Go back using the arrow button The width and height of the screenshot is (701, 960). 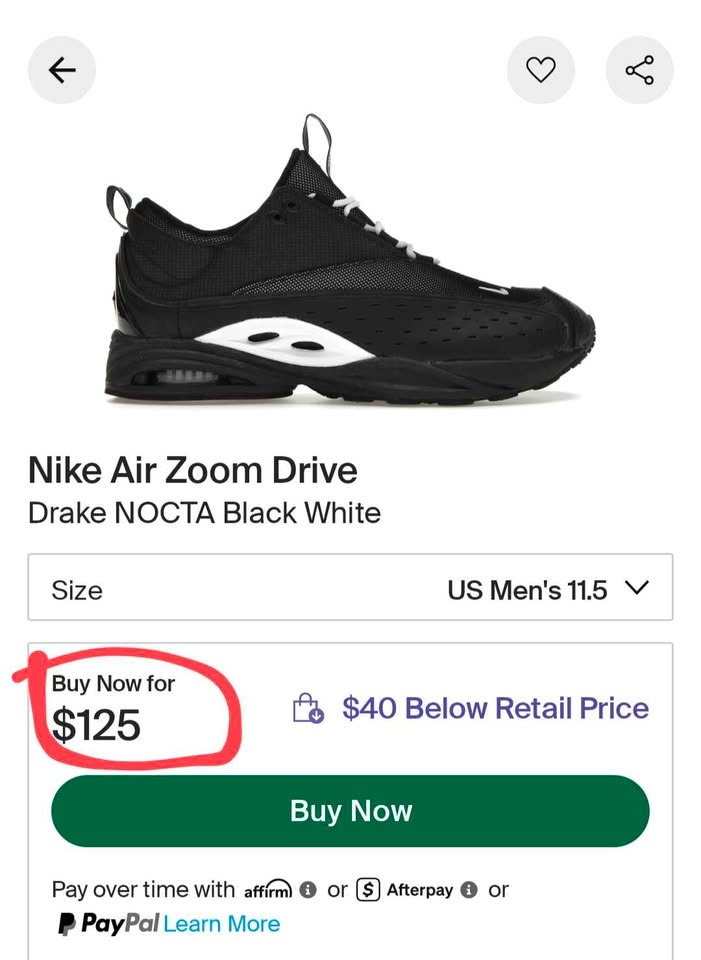pyautogui.click(x=62, y=70)
